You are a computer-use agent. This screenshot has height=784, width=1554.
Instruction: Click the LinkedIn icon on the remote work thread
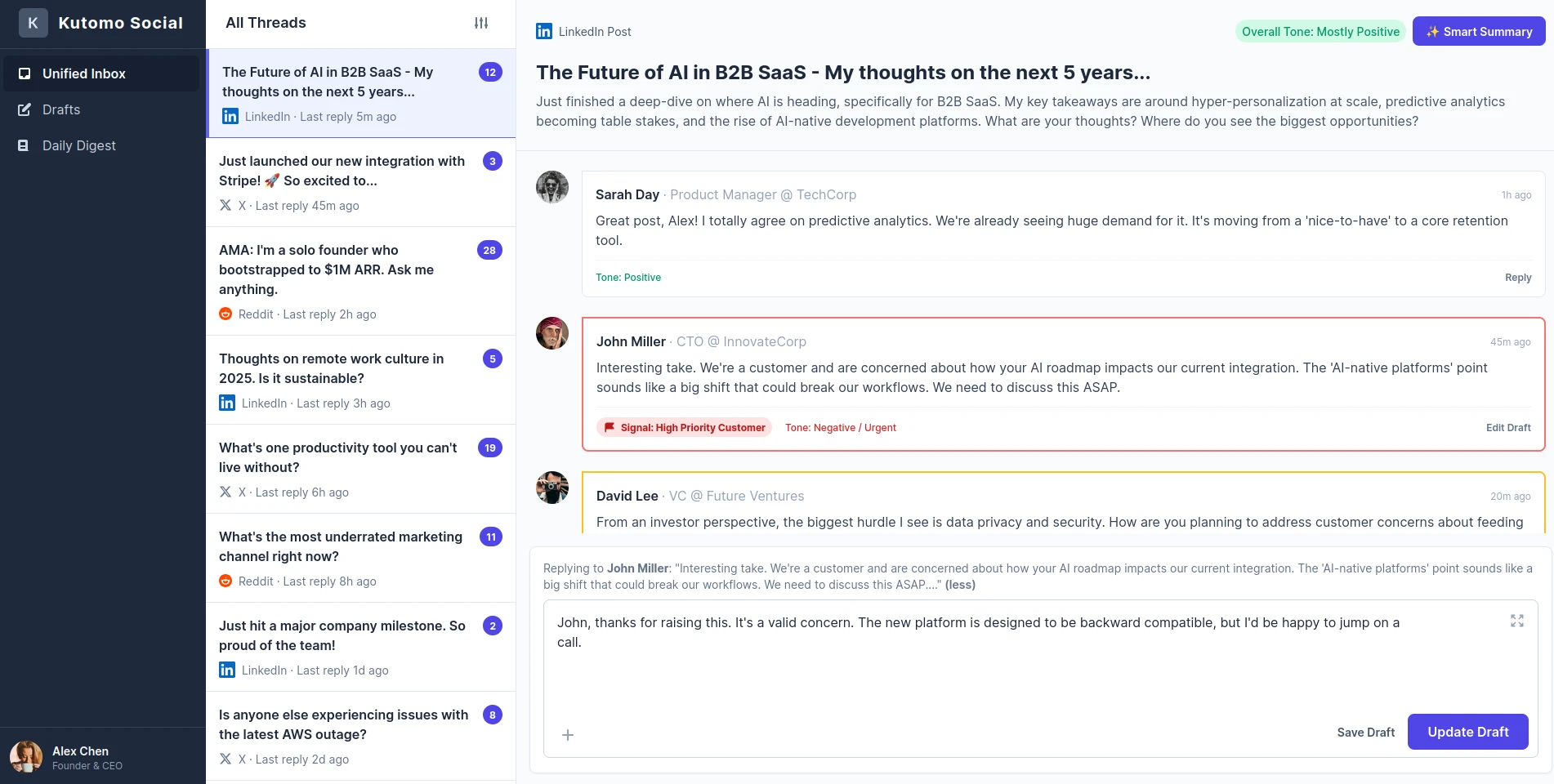tap(226, 403)
